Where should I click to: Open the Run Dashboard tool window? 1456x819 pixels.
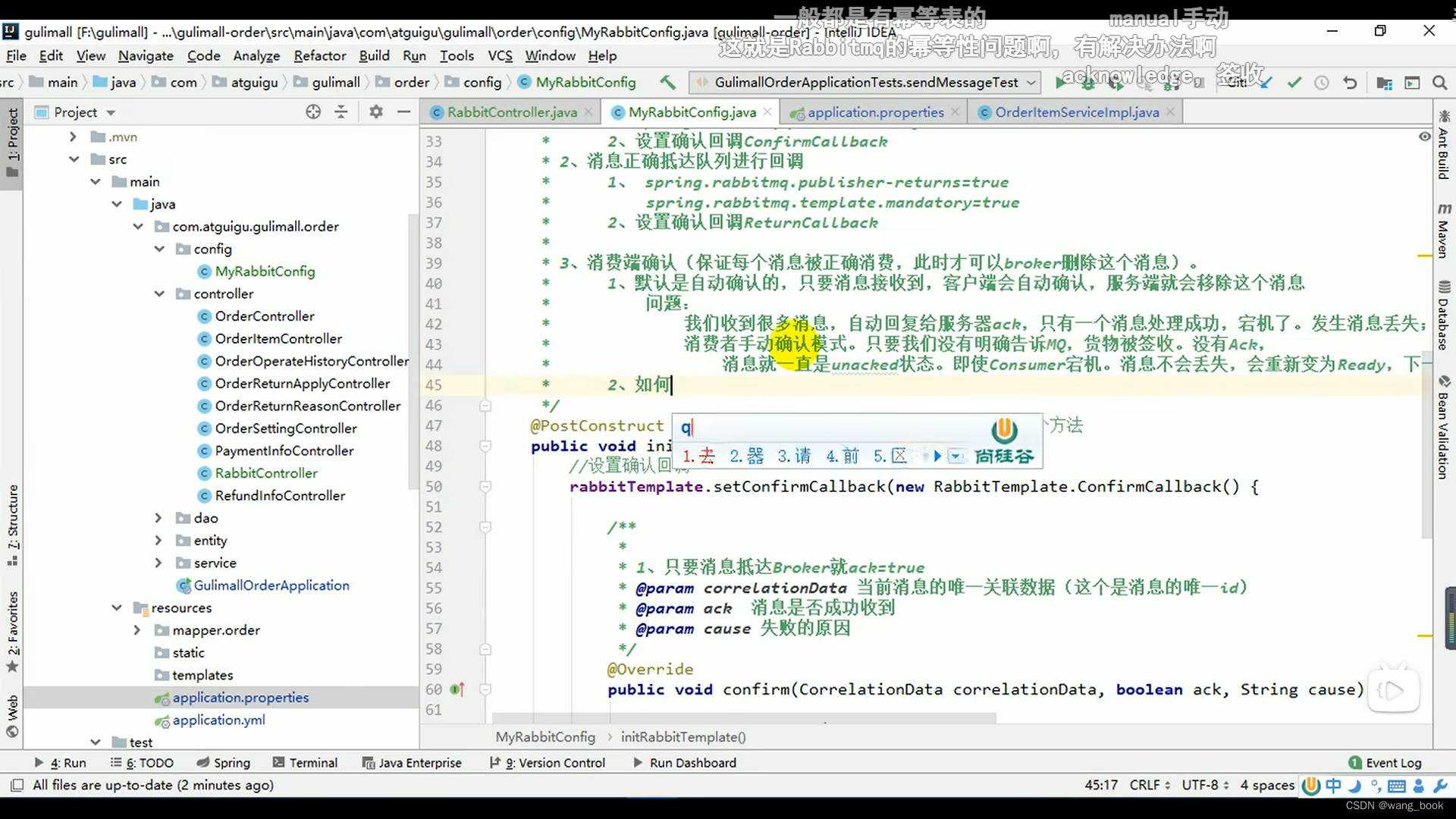[x=684, y=763]
